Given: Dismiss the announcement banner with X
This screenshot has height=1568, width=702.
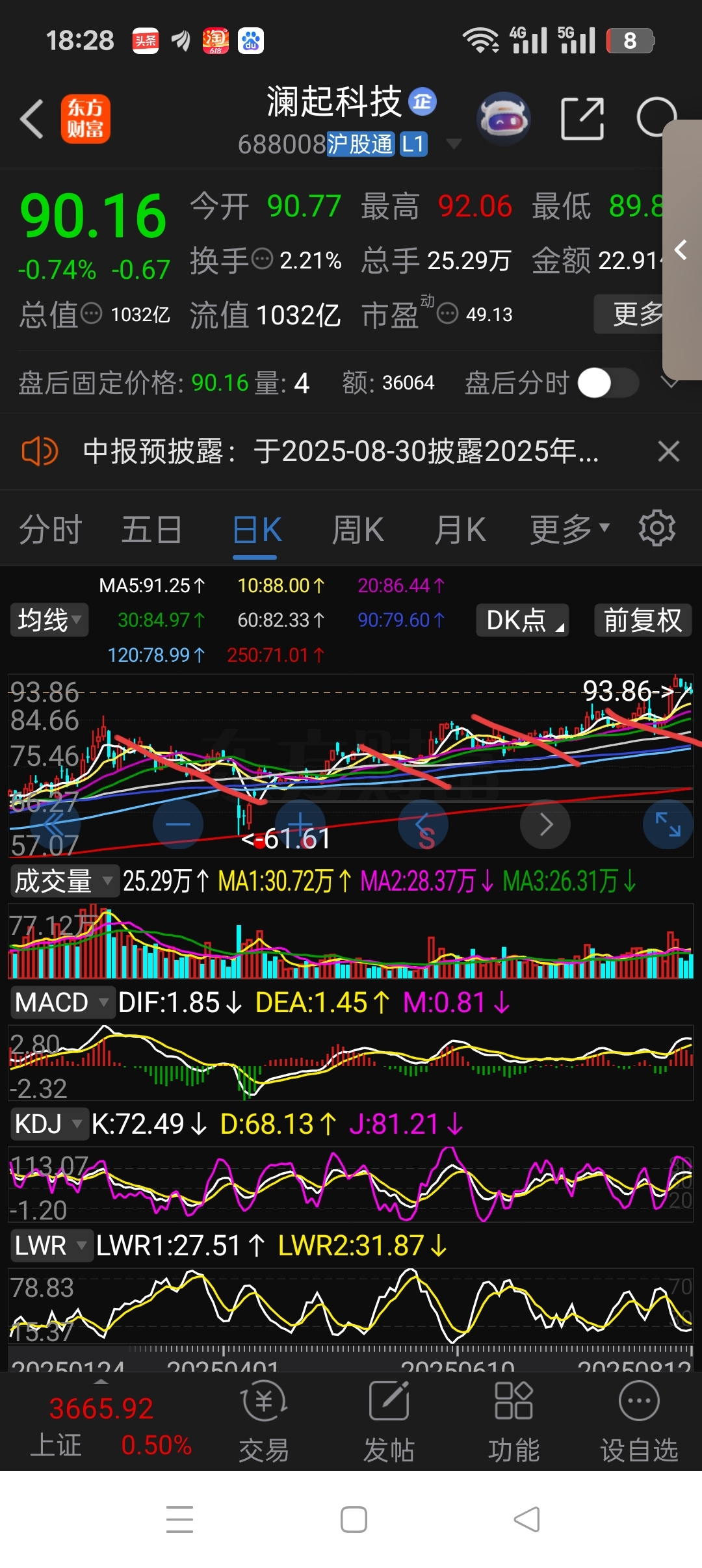Looking at the screenshot, I should point(668,451).
